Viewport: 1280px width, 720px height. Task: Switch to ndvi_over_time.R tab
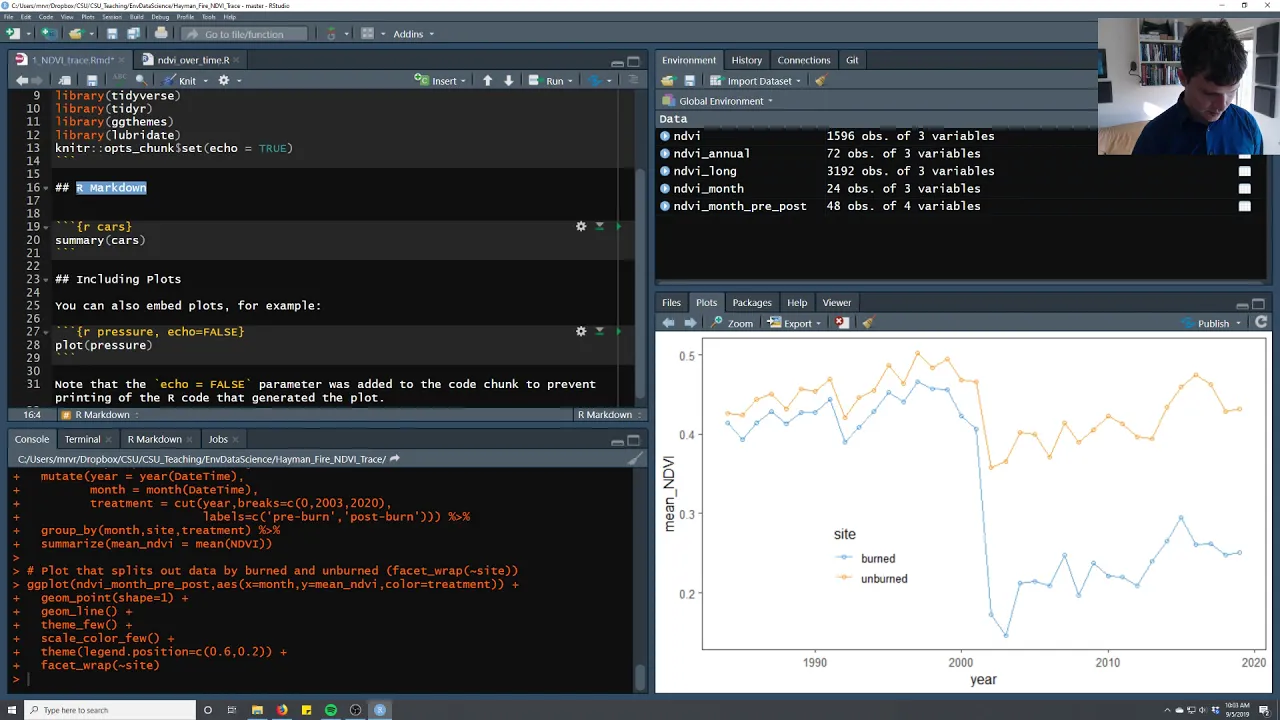(194, 60)
